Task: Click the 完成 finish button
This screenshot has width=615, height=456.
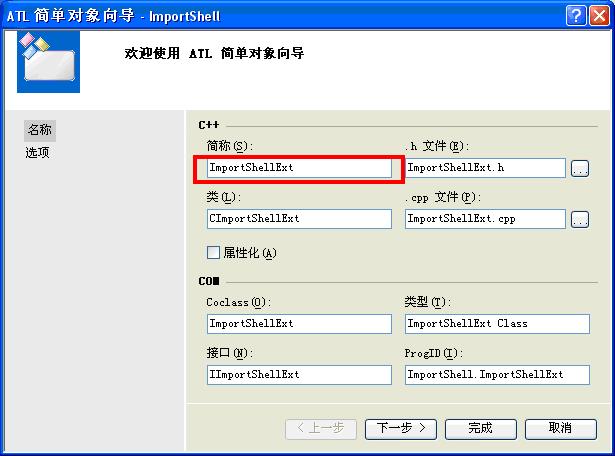Action: [x=481, y=429]
